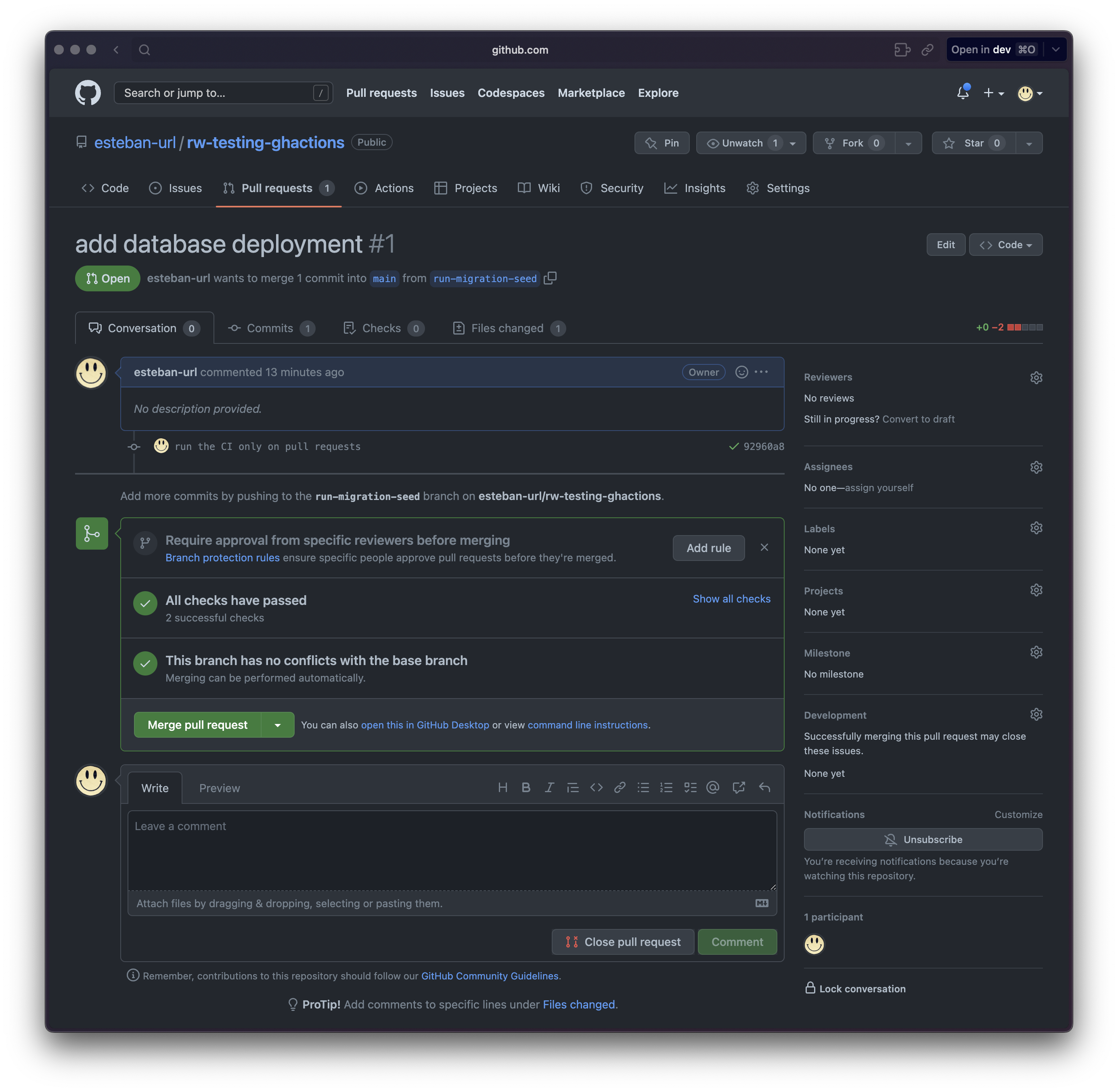Click the participant avatar in sidebar
Image resolution: width=1118 pixels, height=1092 pixels.
click(x=814, y=944)
